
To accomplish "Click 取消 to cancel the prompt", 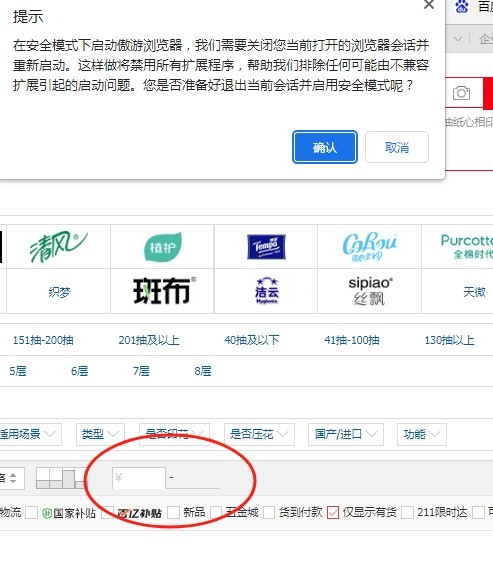I will (x=397, y=147).
